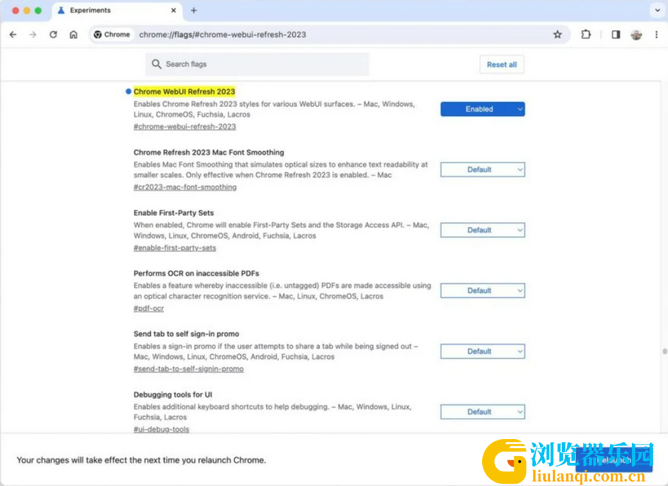Open the Enabled dropdown for WebUI Refresh
The width and height of the screenshot is (668, 486).
pyautogui.click(x=482, y=109)
